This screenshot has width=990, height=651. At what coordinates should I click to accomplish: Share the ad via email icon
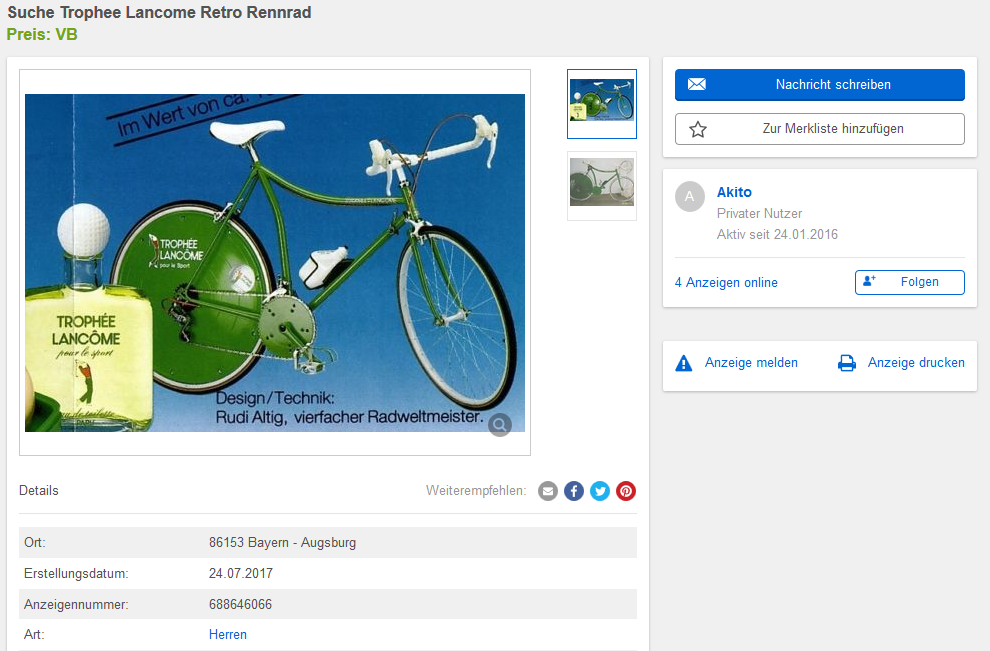[548, 491]
